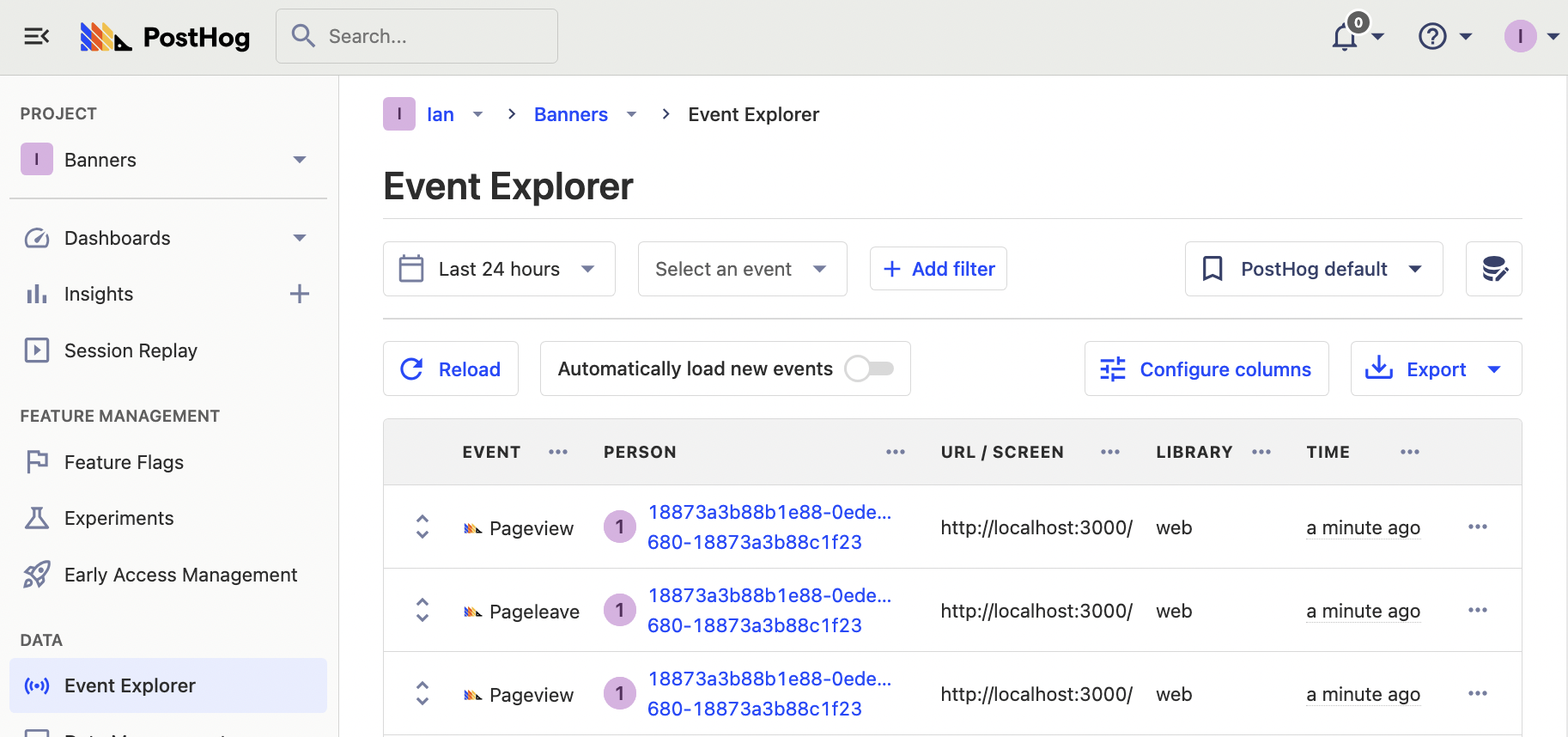Open the notifications bell

click(x=1346, y=37)
